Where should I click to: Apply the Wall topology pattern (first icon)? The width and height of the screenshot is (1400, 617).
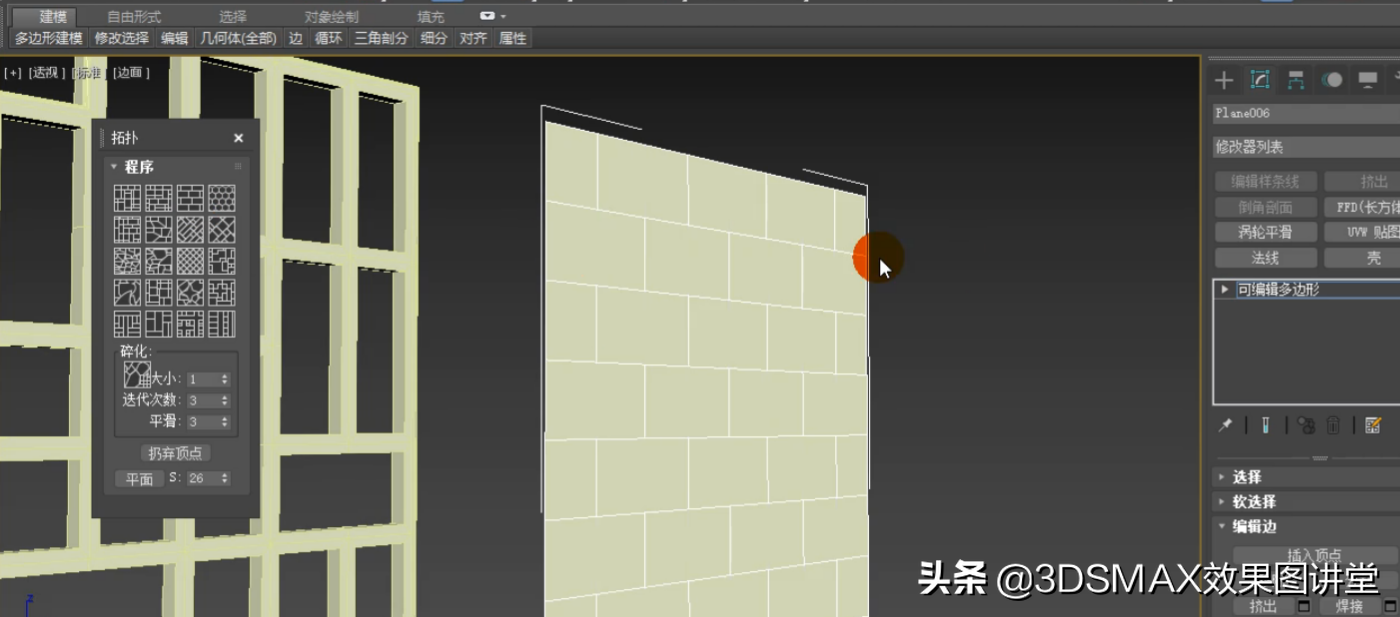pos(127,198)
